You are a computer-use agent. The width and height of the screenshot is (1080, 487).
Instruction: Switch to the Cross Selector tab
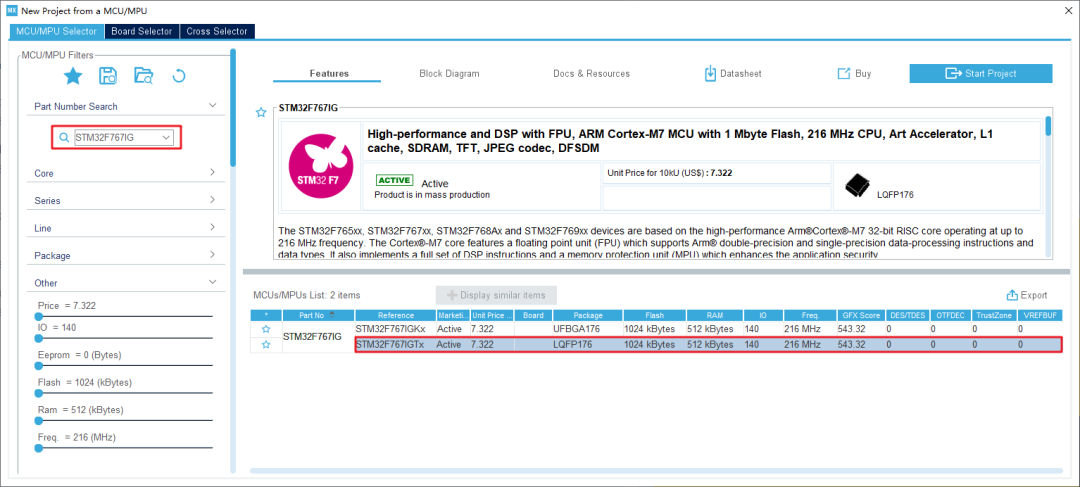[x=217, y=31]
